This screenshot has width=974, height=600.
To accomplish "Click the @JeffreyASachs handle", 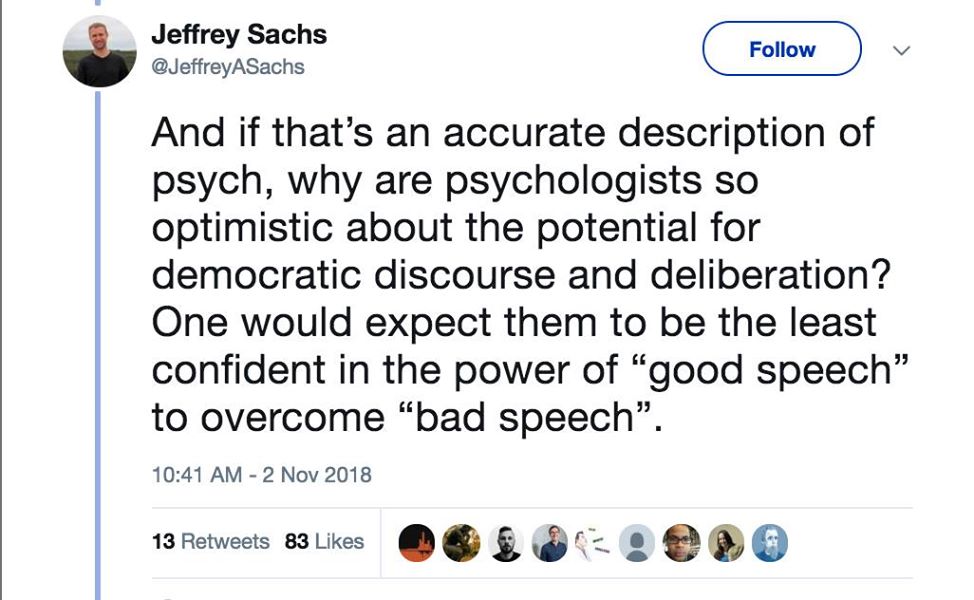I will point(228,67).
